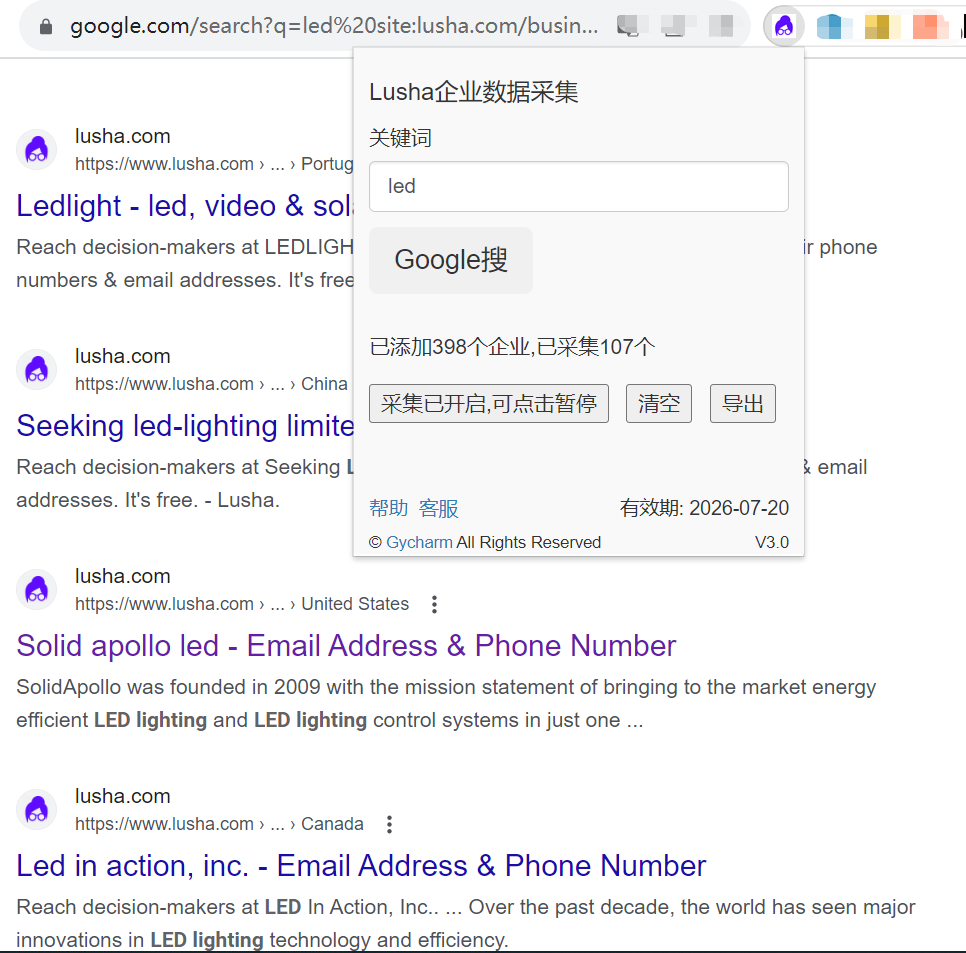Click the favicon beside the Led in action result

click(x=36, y=810)
